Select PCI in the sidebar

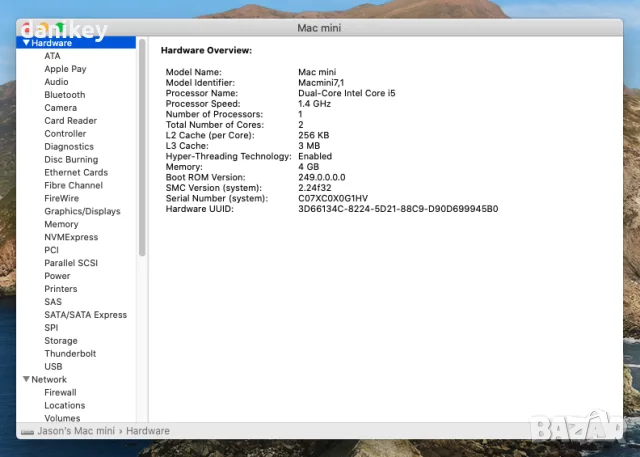[x=51, y=250]
